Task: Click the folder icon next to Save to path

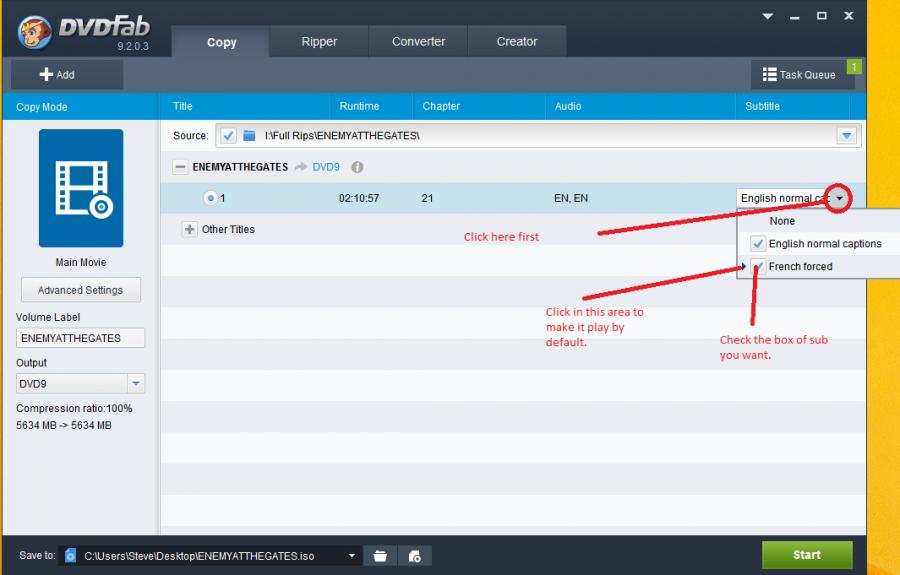Action: [x=381, y=555]
